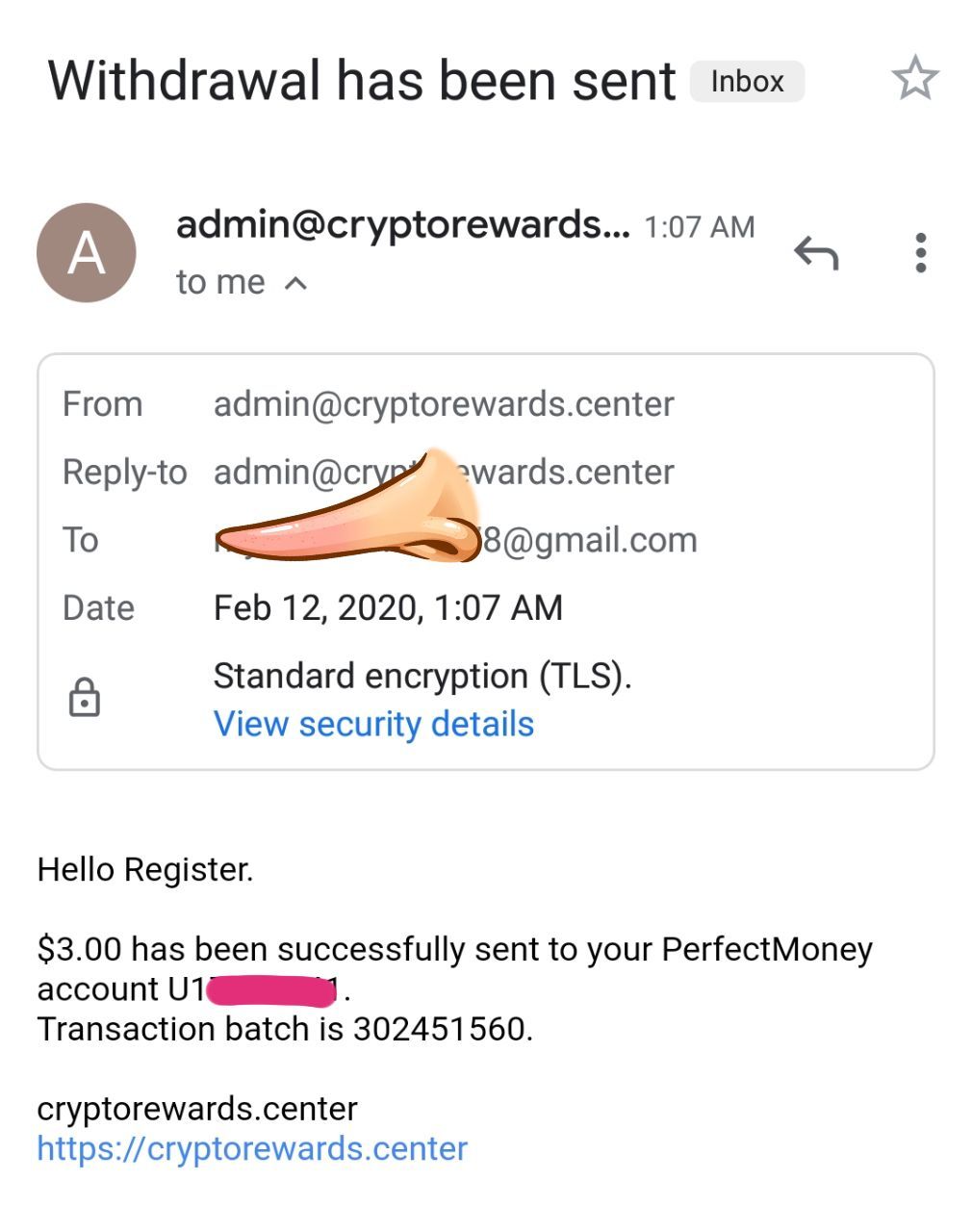Image resolution: width=972 pixels, height=1232 pixels.
Task: Open the three-dot more options menu
Action: 921,253
